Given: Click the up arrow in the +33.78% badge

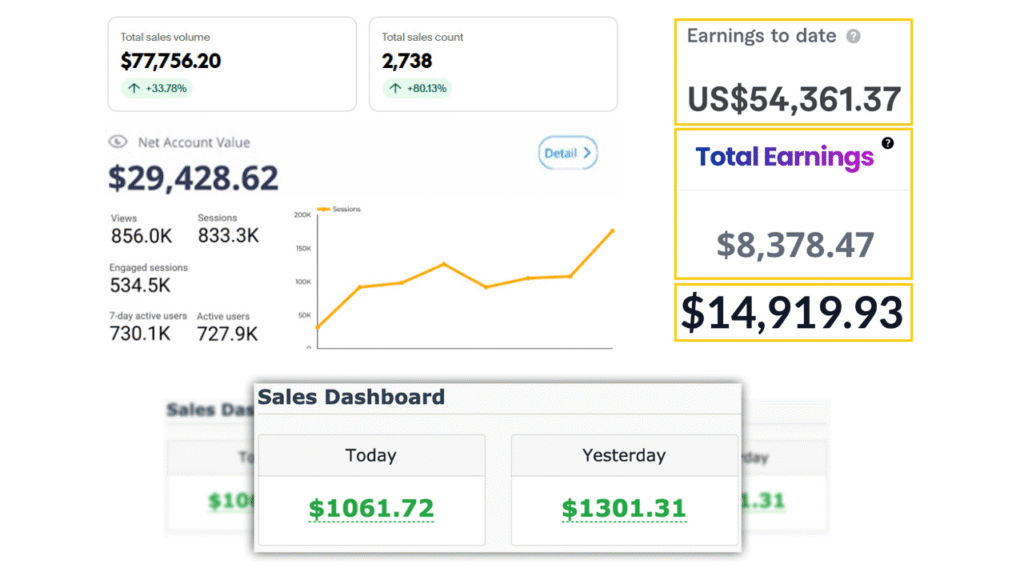Looking at the screenshot, I should pos(134,88).
